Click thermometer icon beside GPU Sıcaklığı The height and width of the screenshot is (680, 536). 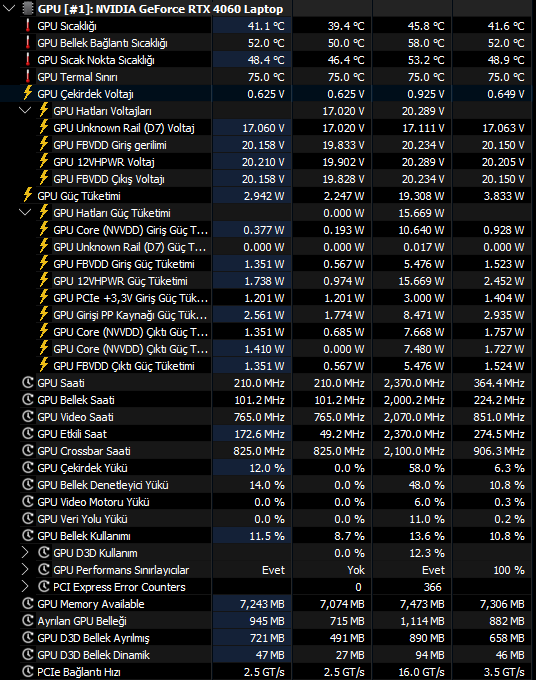(28, 26)
